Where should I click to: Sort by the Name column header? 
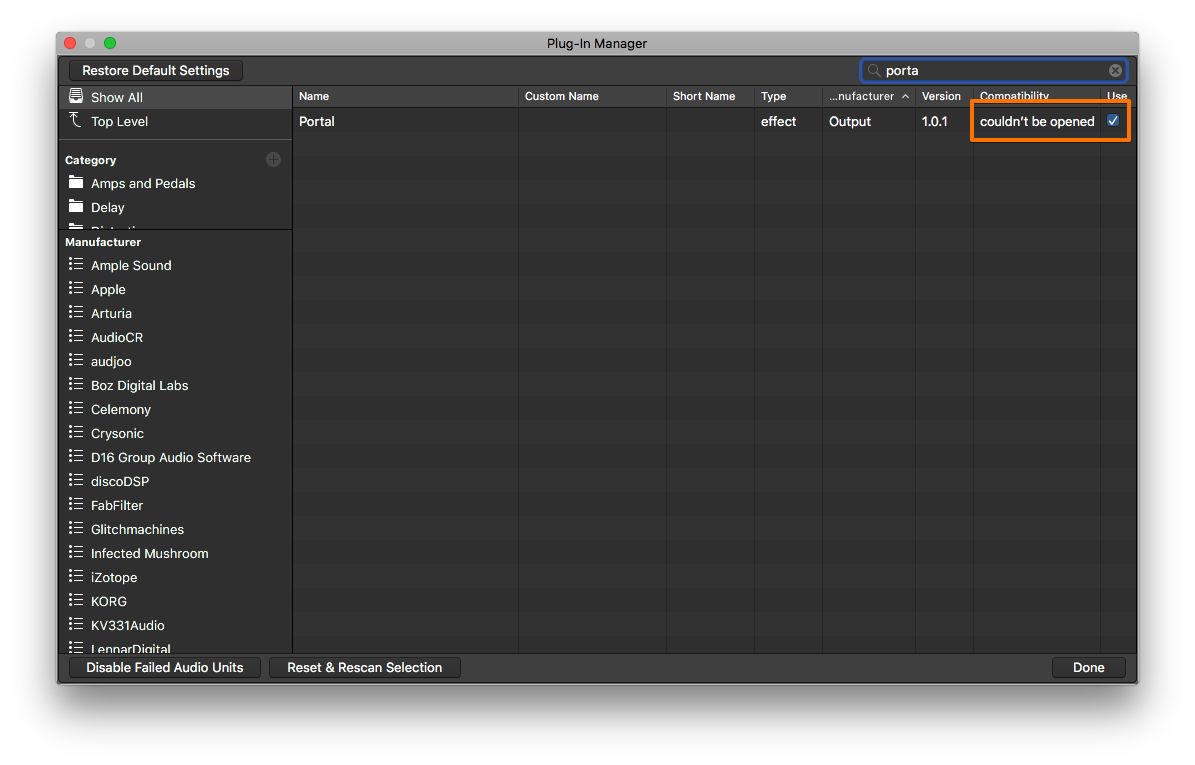[x=405, y=96]
